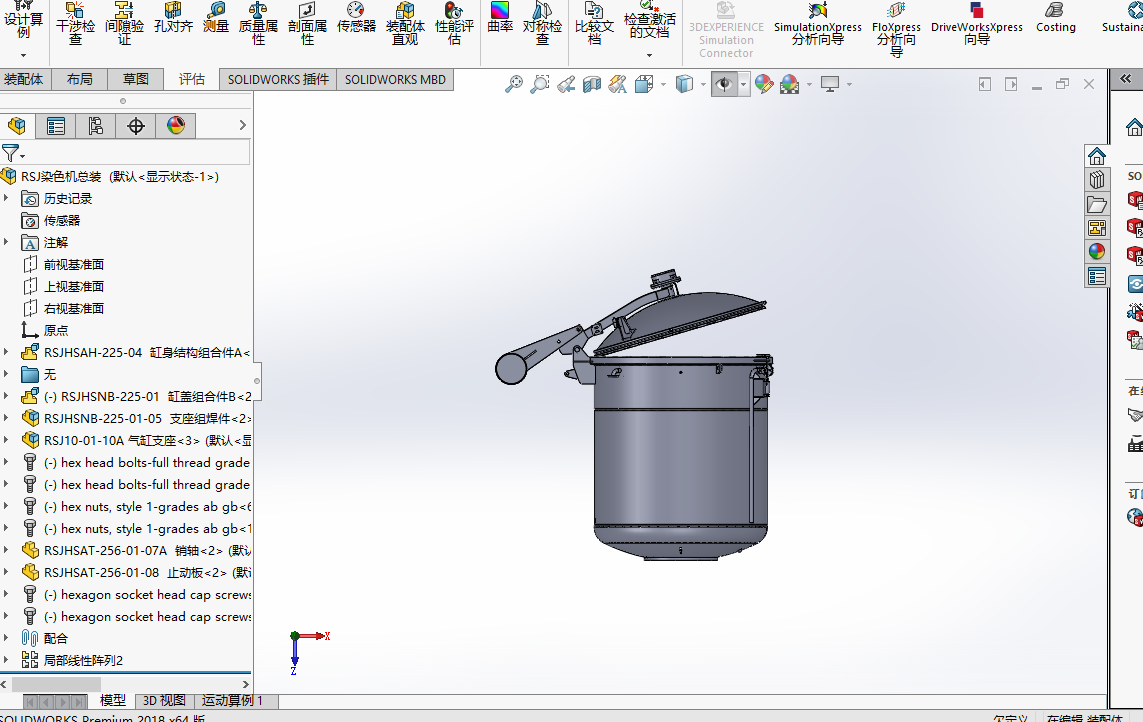Screen dimensions: 1143x722
Task: Open Edit Appearance color ball icon
Action: point(764,85)
